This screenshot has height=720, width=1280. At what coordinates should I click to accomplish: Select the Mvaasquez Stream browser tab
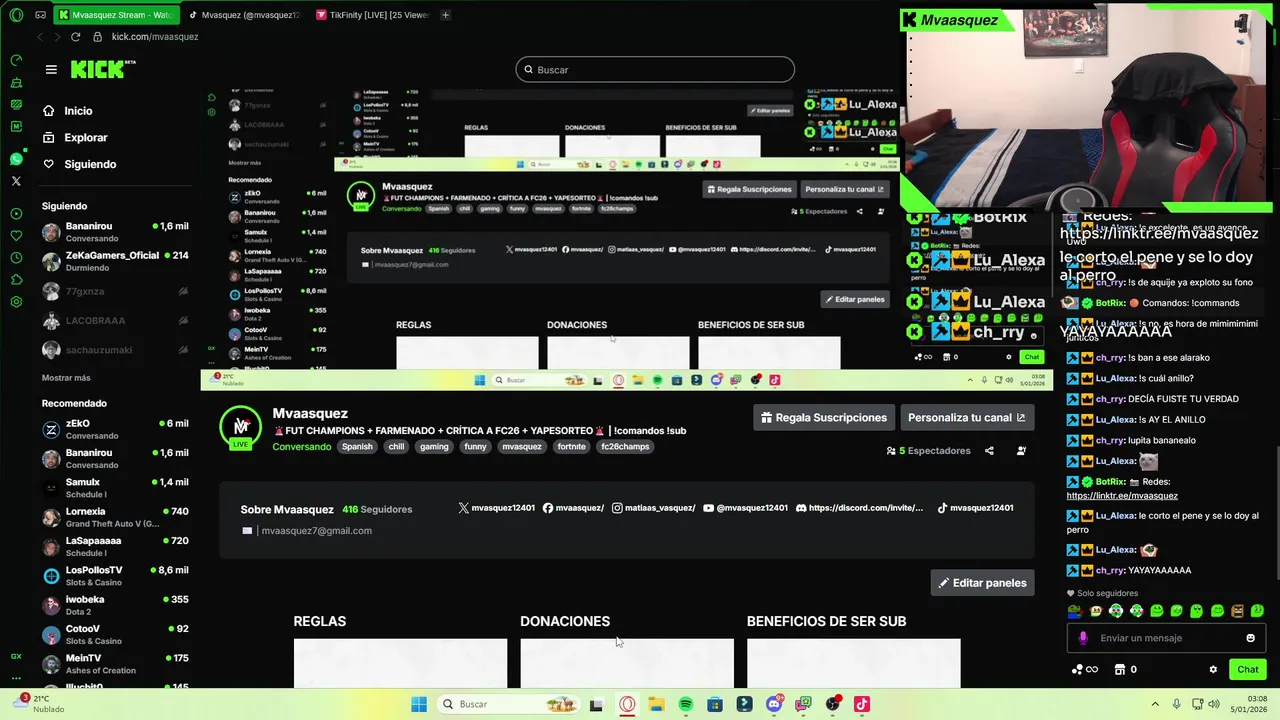click(x=115, y=15)
